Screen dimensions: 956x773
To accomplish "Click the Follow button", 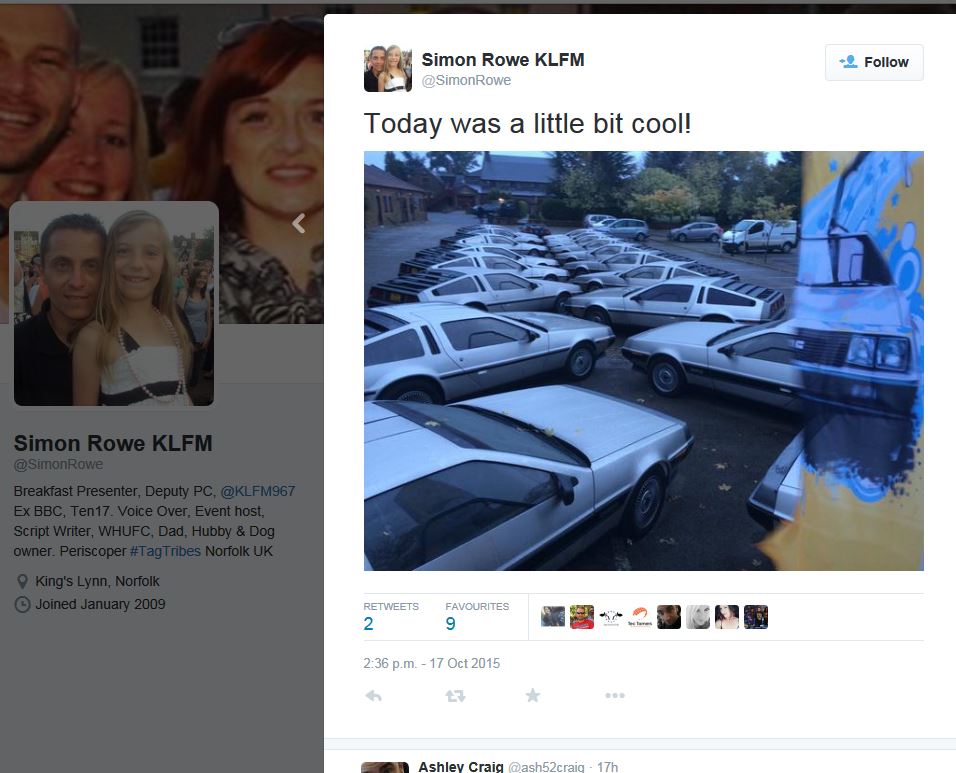I will click(x=874, y=62).
